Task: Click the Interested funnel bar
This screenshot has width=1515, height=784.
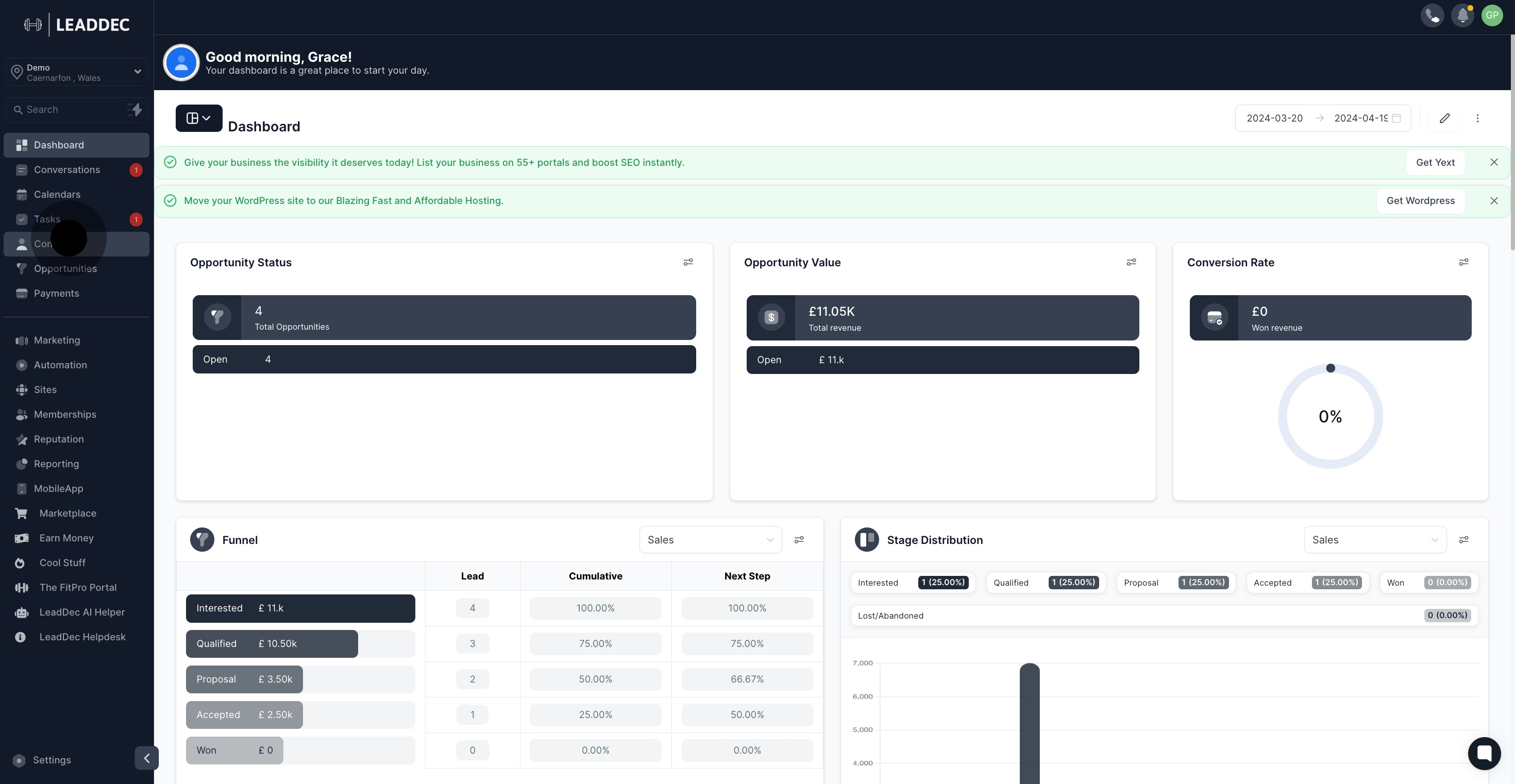Action: point(300,608)
